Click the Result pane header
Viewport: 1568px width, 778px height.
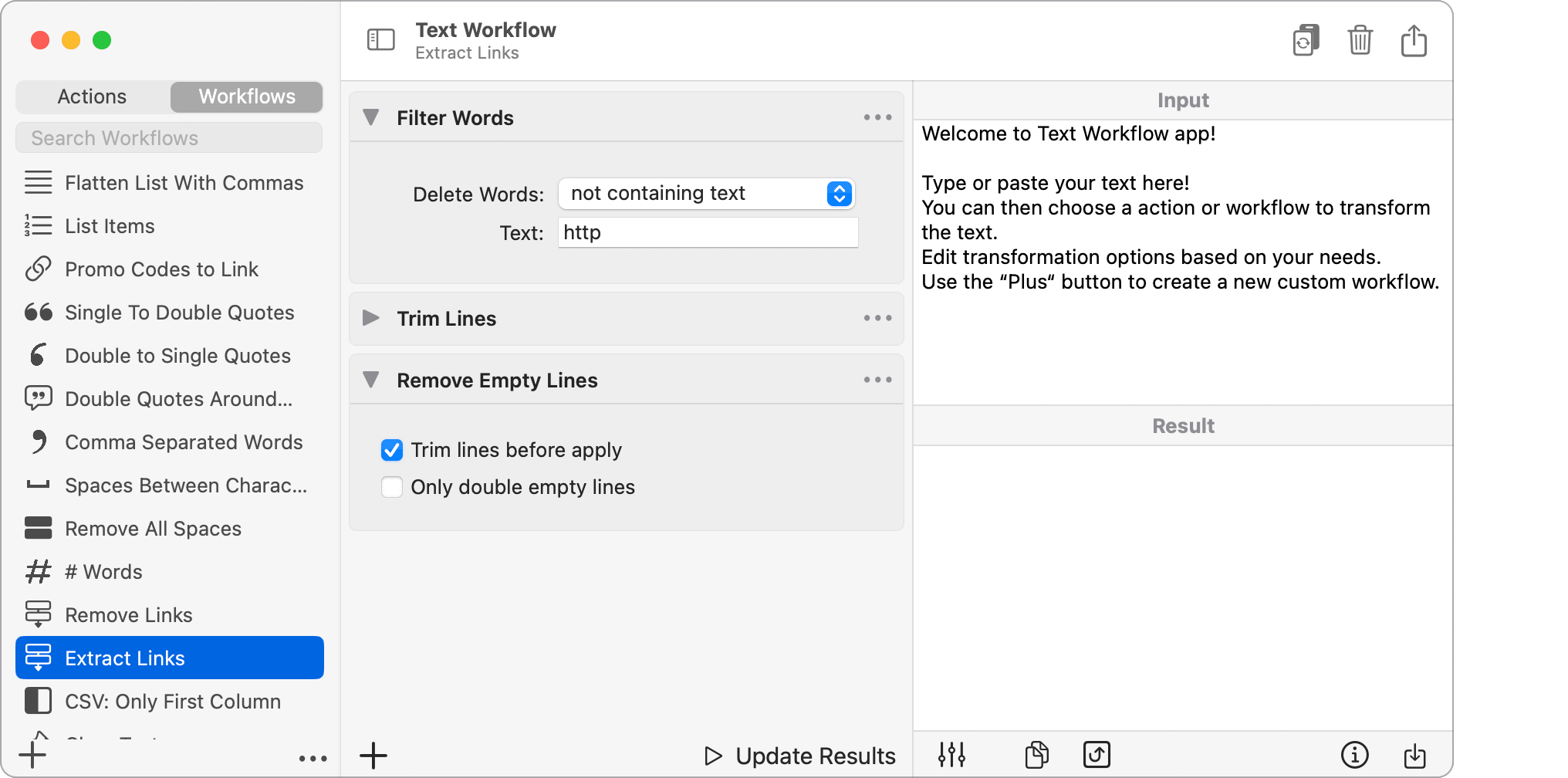(x=1183, y=426)
